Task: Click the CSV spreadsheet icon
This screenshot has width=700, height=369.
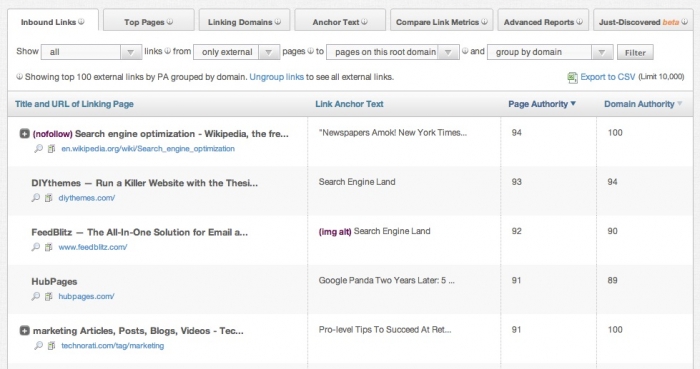Action: tap(572, 78)
